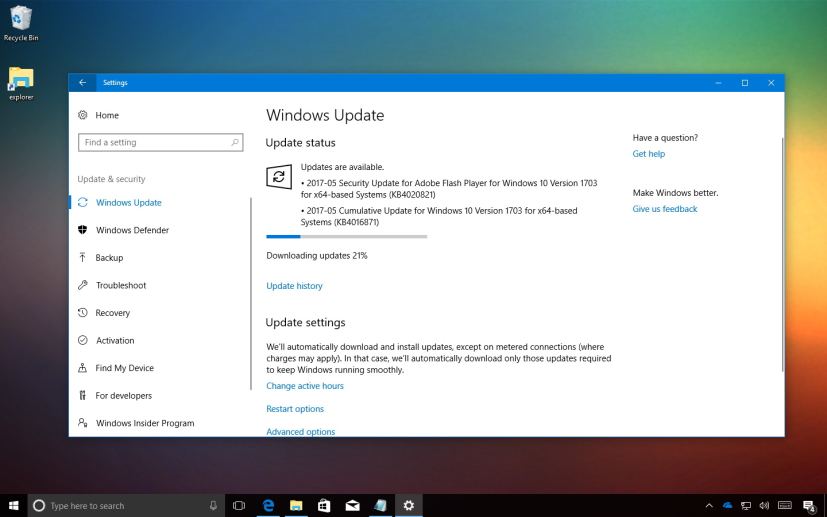Show hidden tray icons chevron
The height and width of the screenshot is (517, 827).
click(709, 506)
